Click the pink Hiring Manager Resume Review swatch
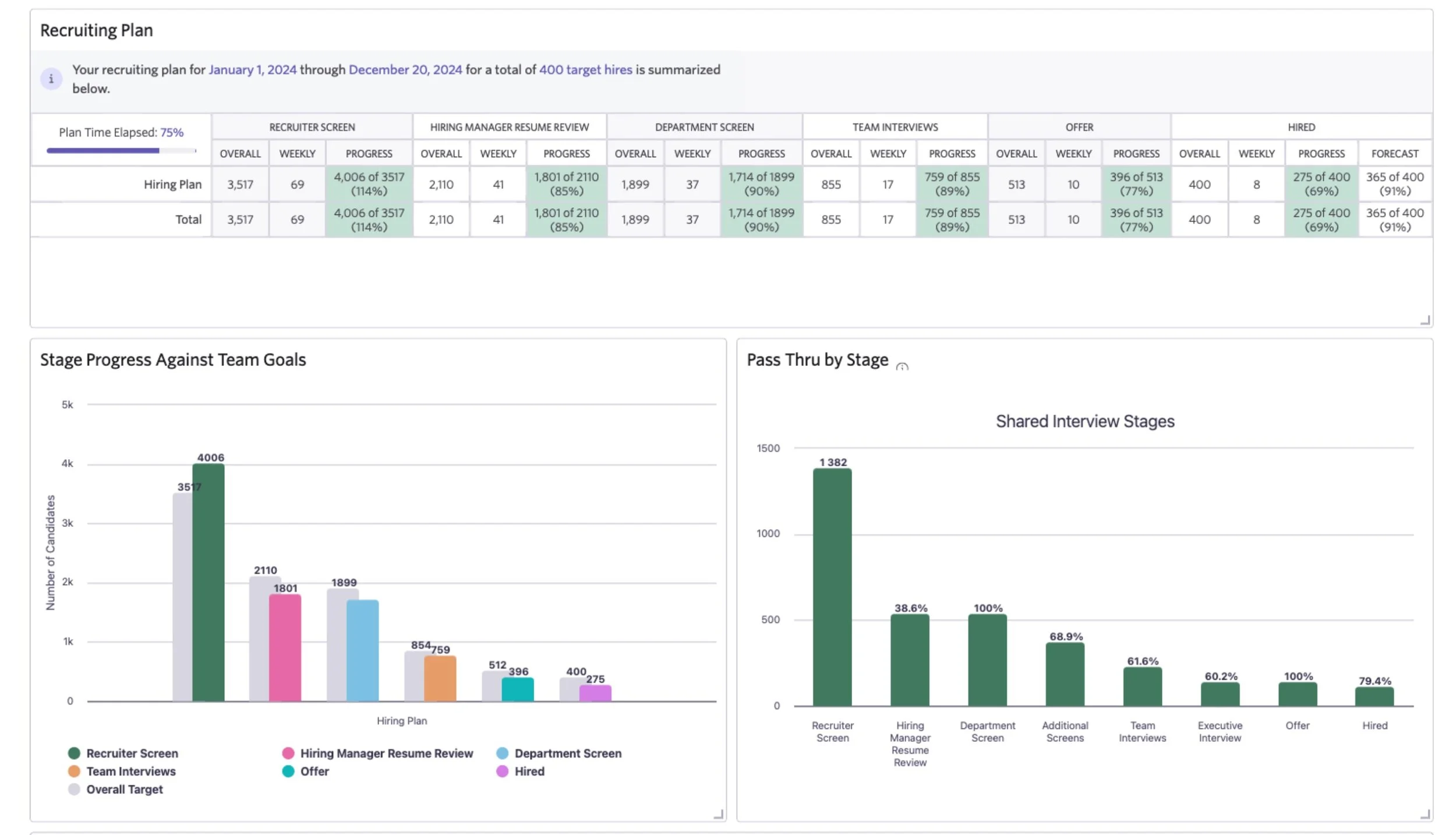Screen dimensions: 1456x835 click(288, 753)
